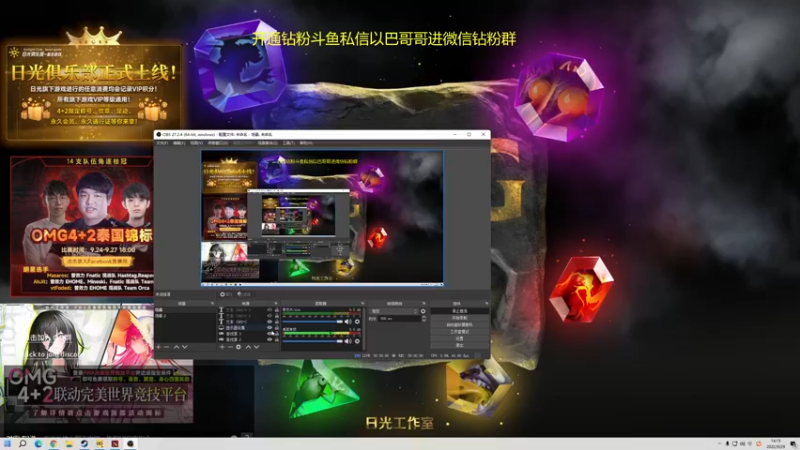
Task: Add a new scene with plus icon
Action: tap(159, 347)
